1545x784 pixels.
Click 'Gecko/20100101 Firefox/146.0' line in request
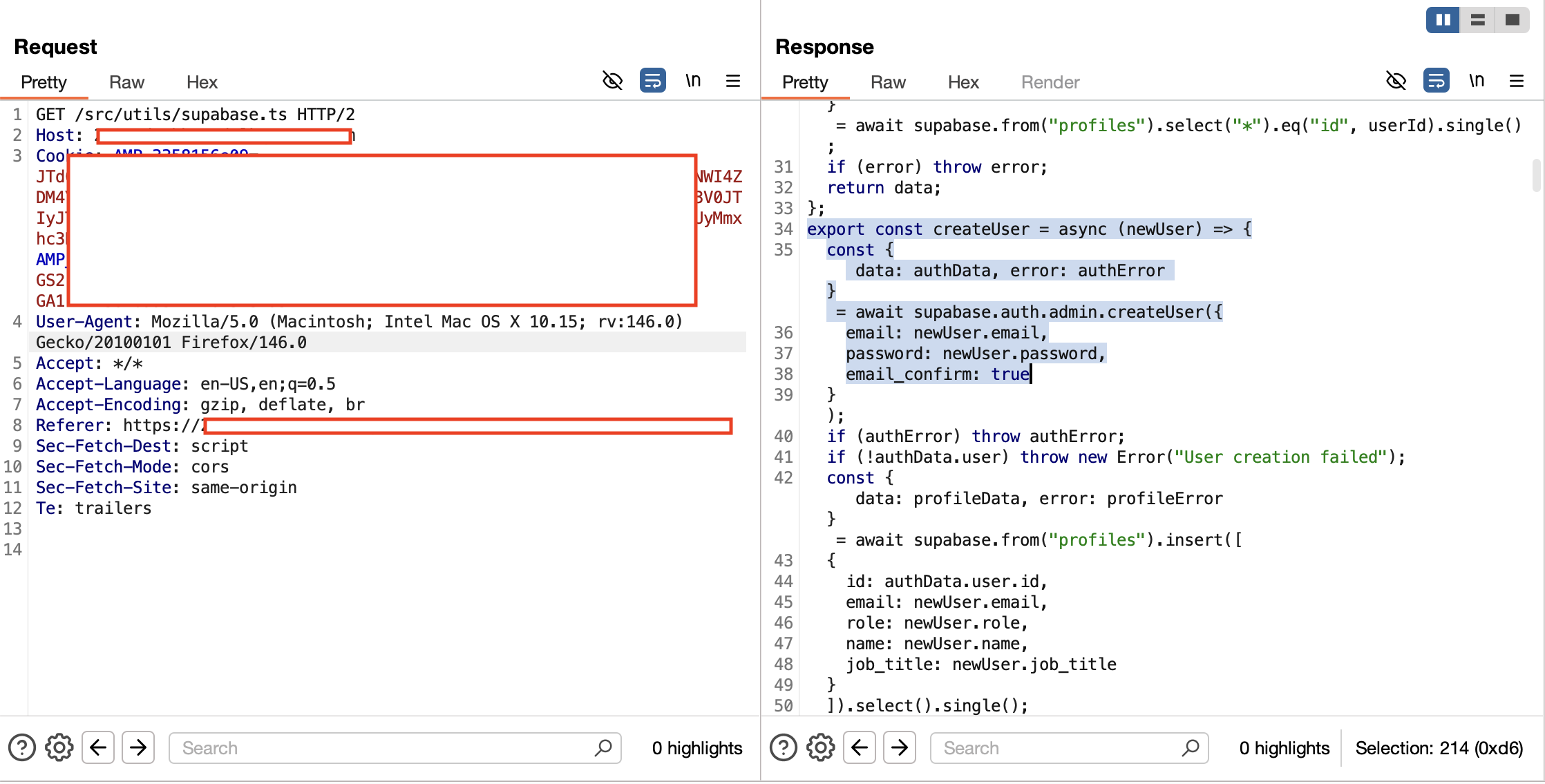tap(171, 343)
